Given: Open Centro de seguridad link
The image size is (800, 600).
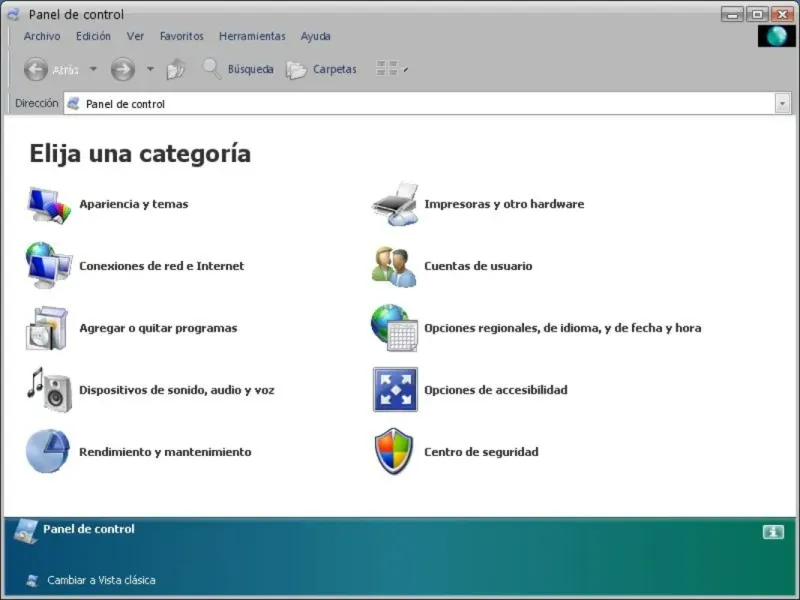Looking at the screenshot, I should [x=481, y=452].
